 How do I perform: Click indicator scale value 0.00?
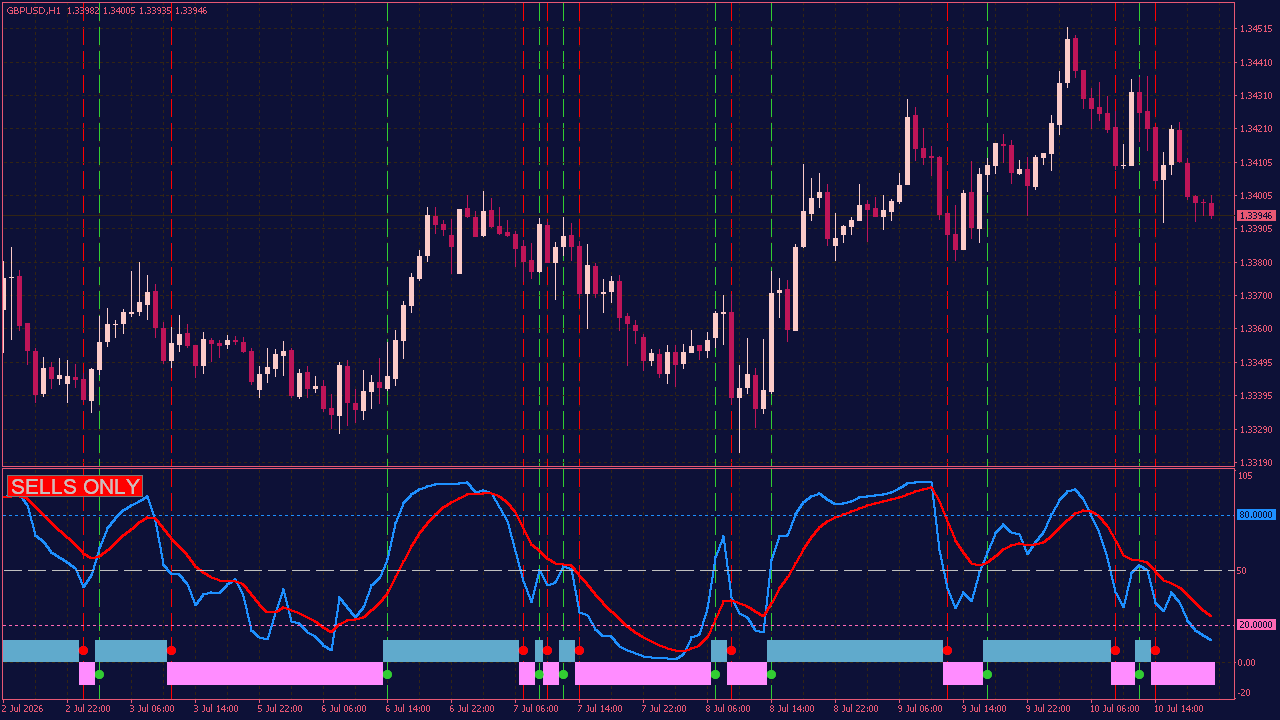click(x=1247, y=663)
